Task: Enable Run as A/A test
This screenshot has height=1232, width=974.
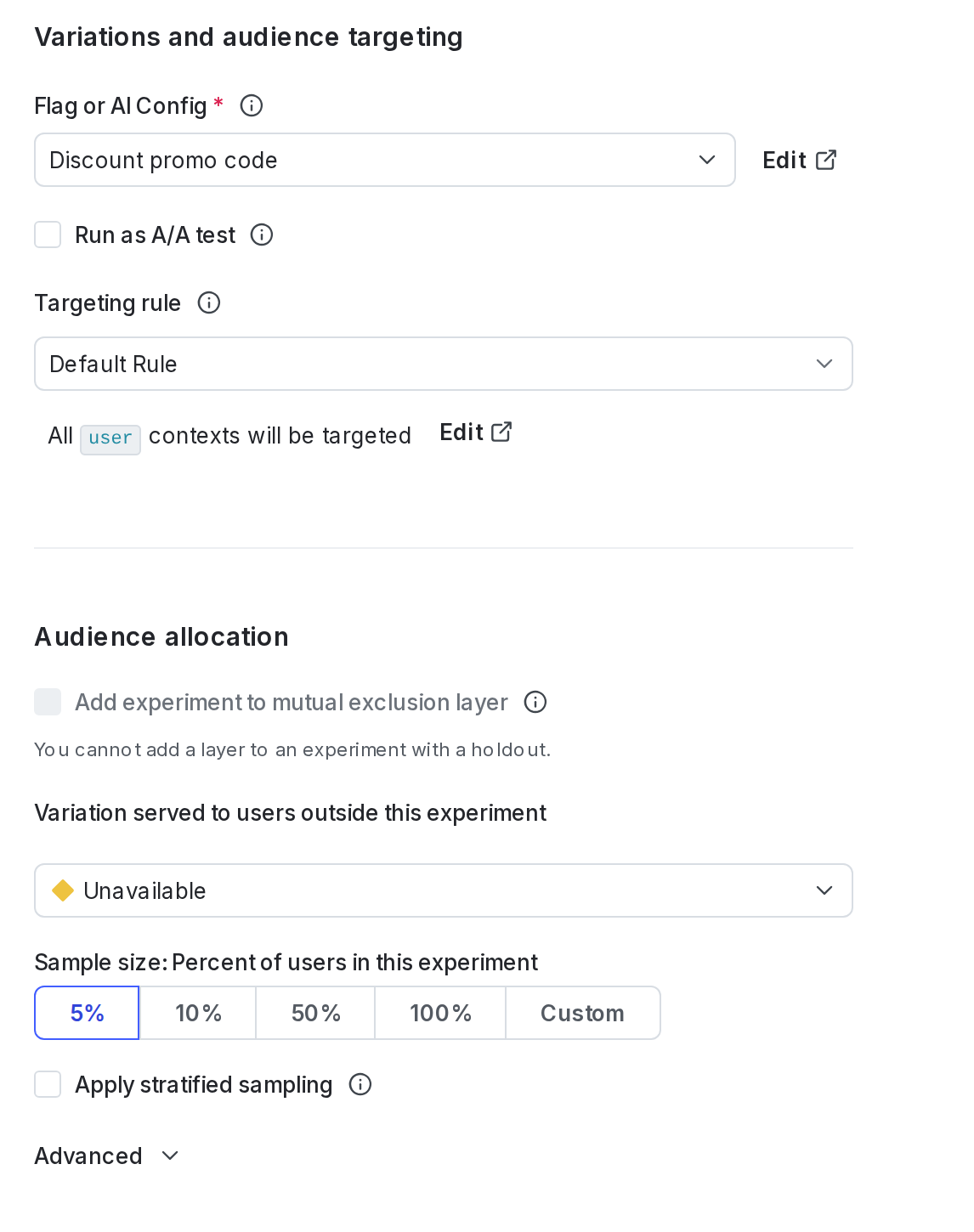Action: click(x=48, y=235)
